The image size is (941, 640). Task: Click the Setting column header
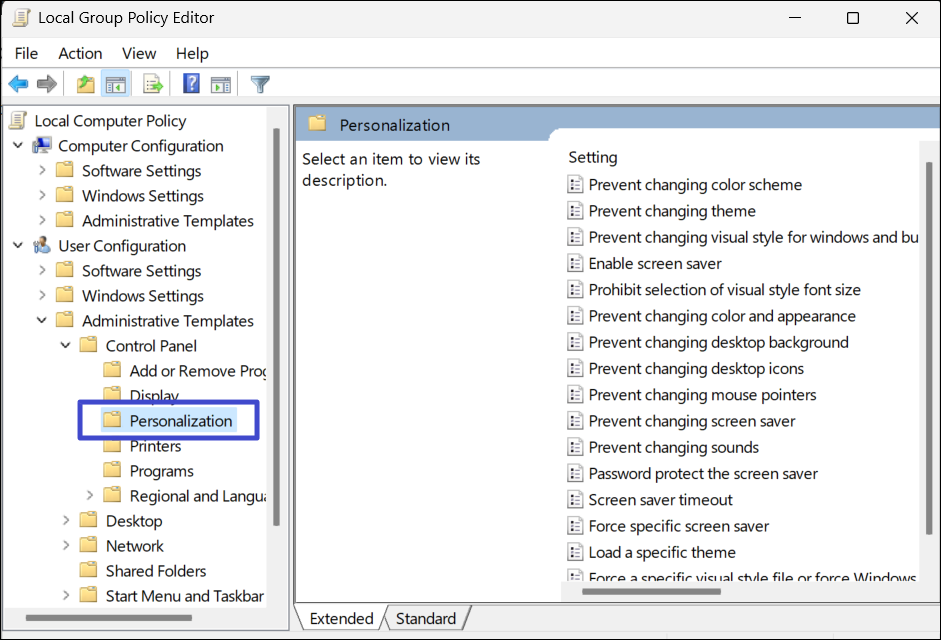coord(593,157)
